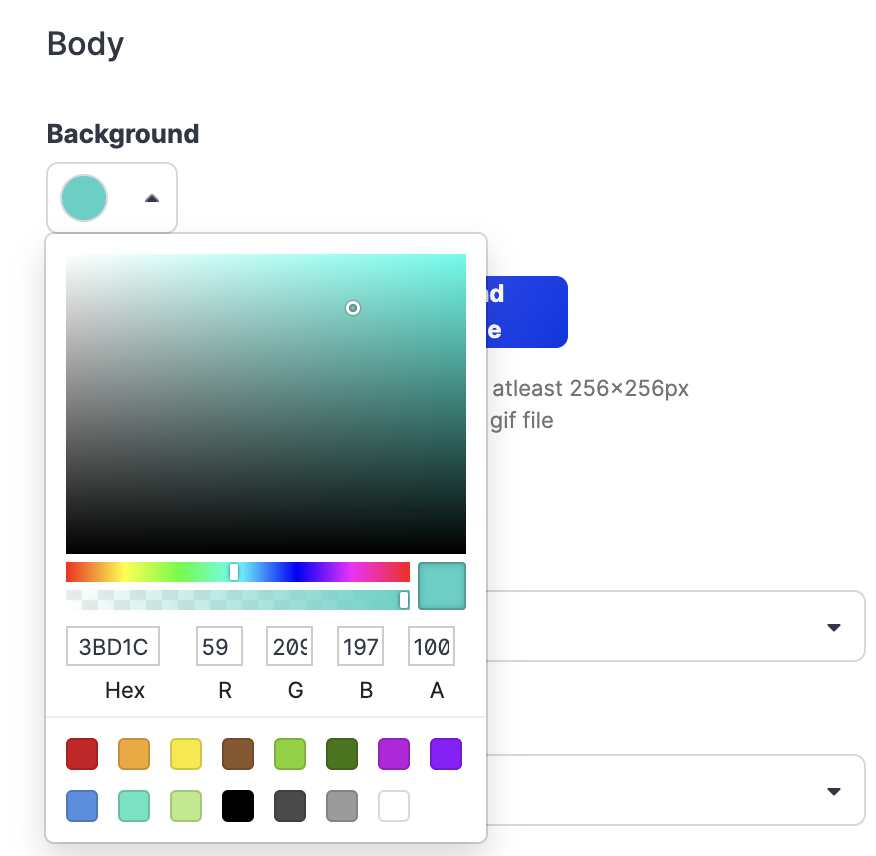This screenshot has height=856, width=876.
Task: Select the yellow preset color swatch
Action: (x=186, y=754)
